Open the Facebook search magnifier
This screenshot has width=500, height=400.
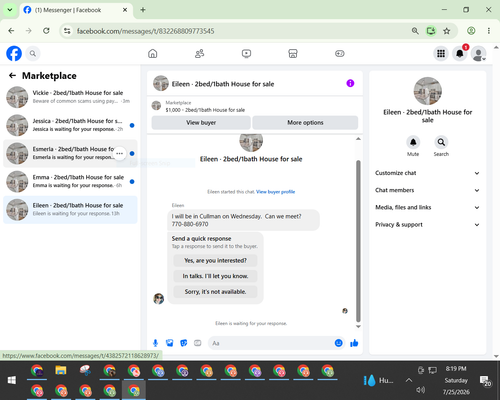[x=33, y=53]
